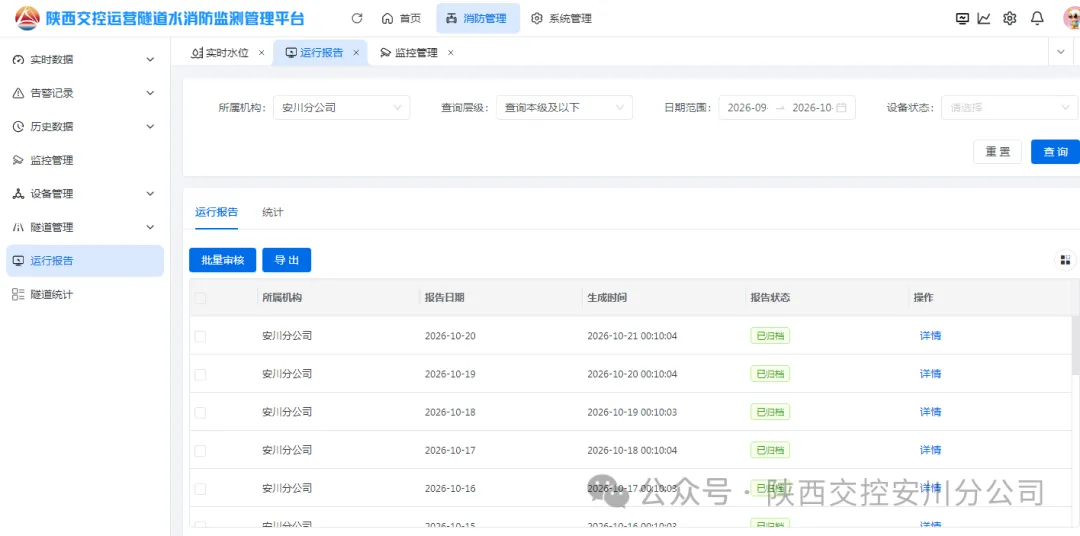Click the calendar icon in date range field

(841, 107)
